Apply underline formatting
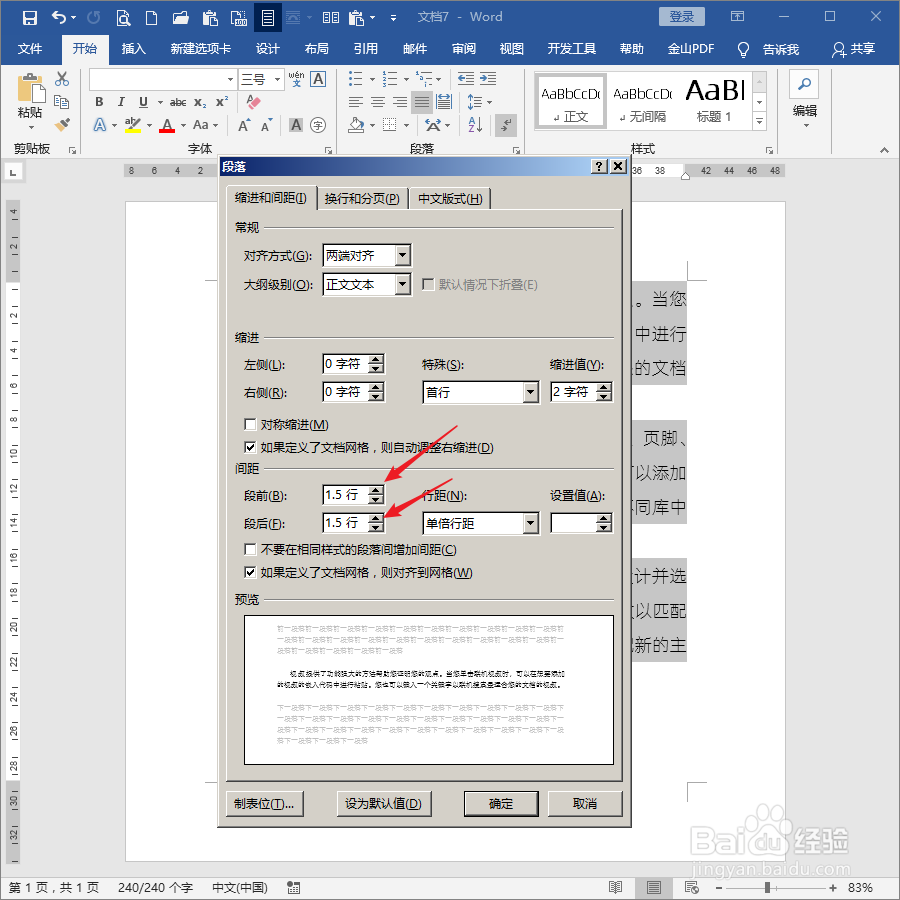 pyautogui.click(x=143, y=102)
